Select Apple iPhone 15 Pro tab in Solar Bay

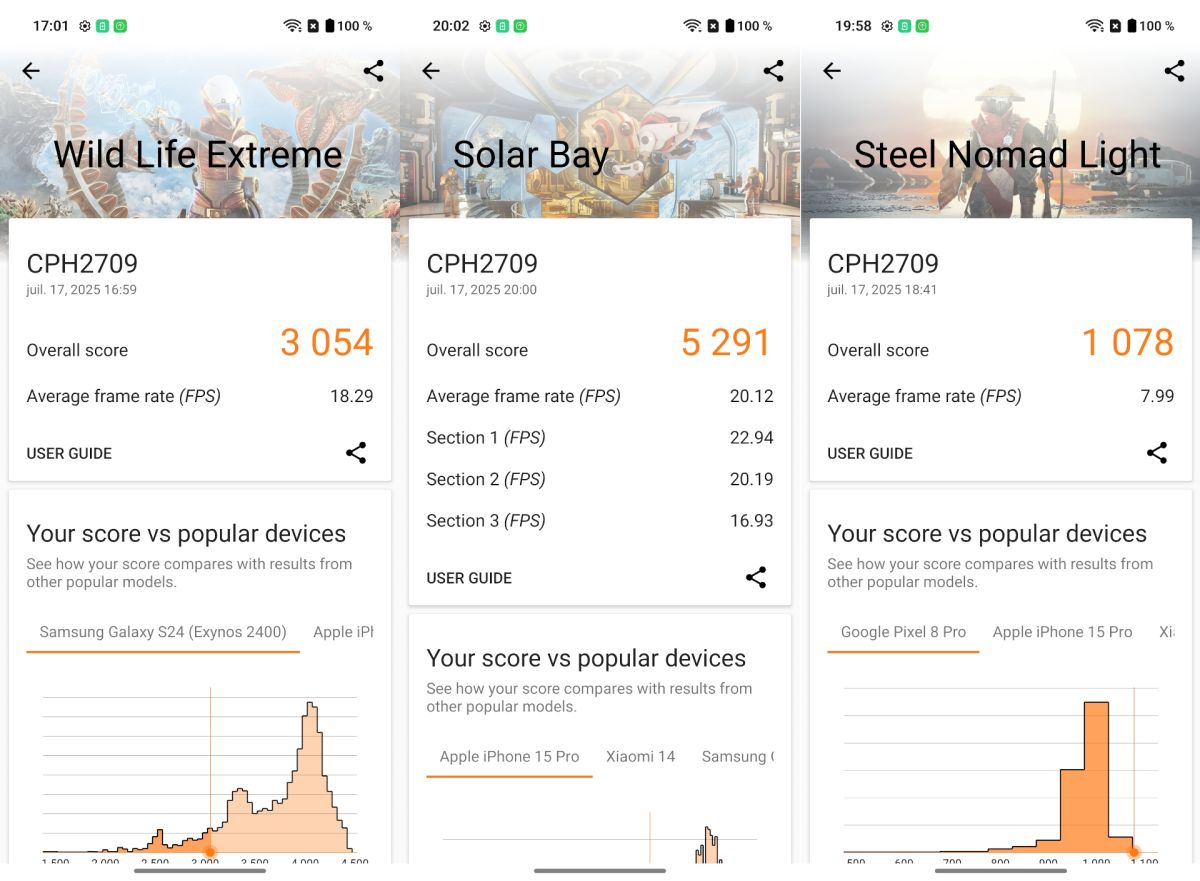point(509,757)
